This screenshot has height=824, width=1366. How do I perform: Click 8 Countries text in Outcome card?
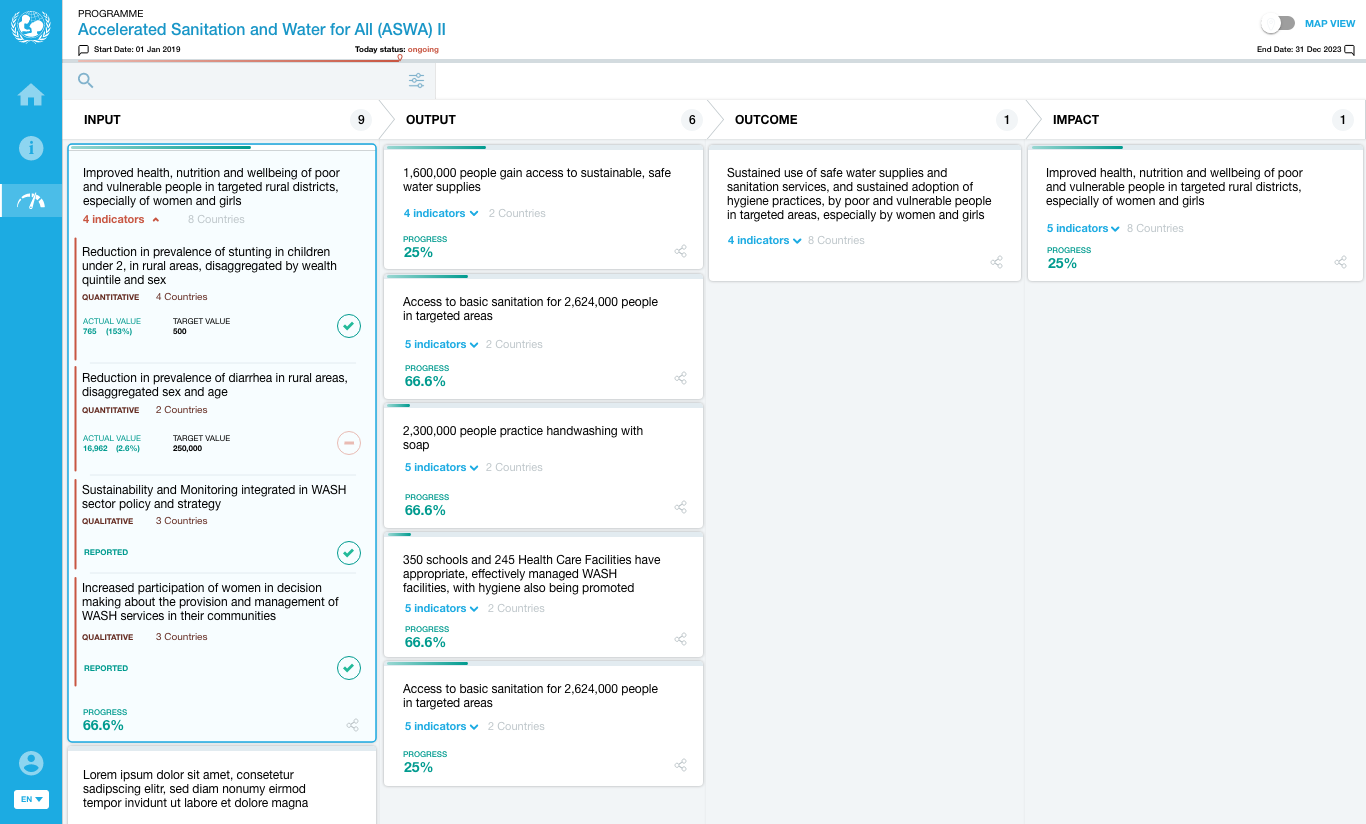pos(836,240)
